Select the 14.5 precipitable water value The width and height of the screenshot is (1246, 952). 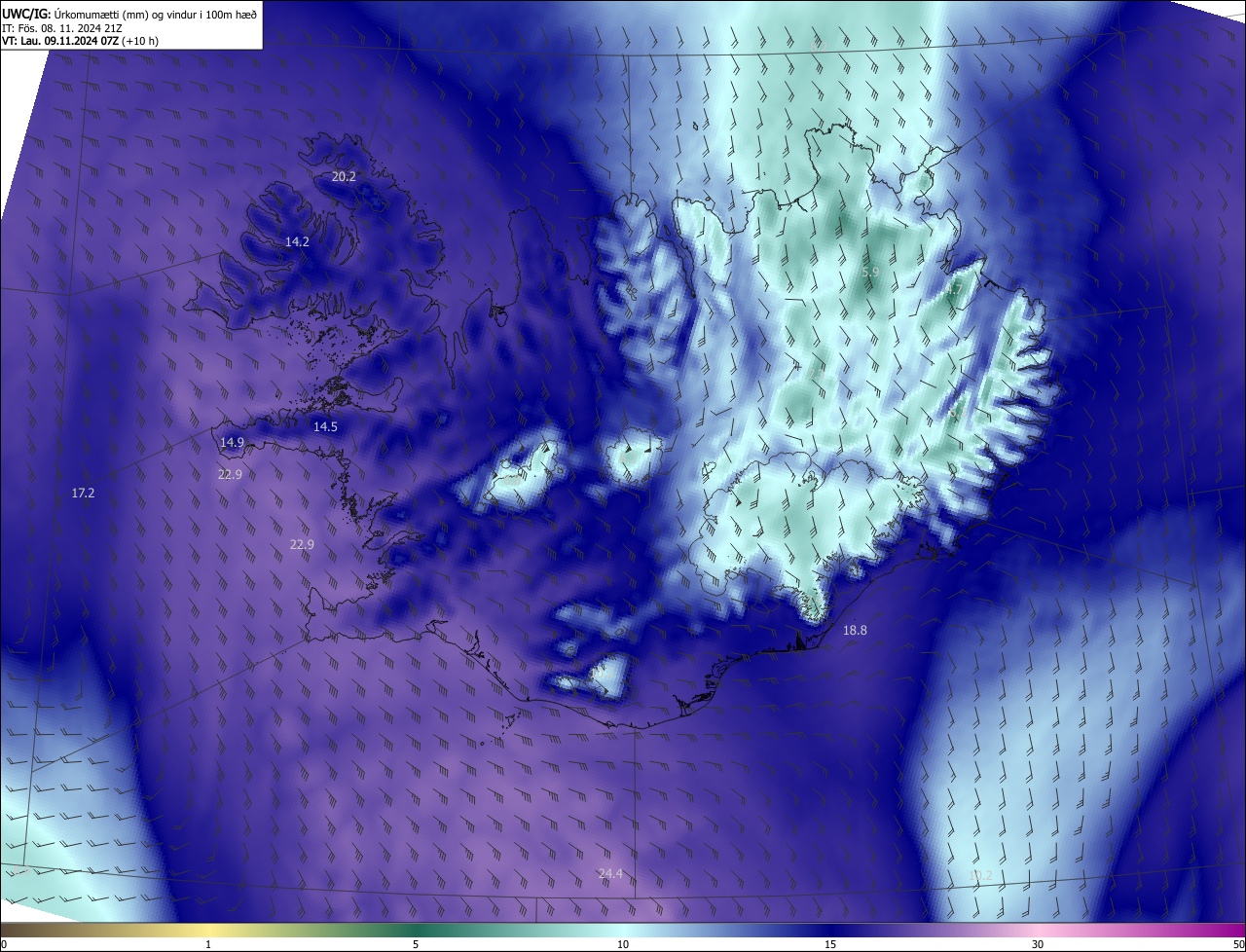325,427
